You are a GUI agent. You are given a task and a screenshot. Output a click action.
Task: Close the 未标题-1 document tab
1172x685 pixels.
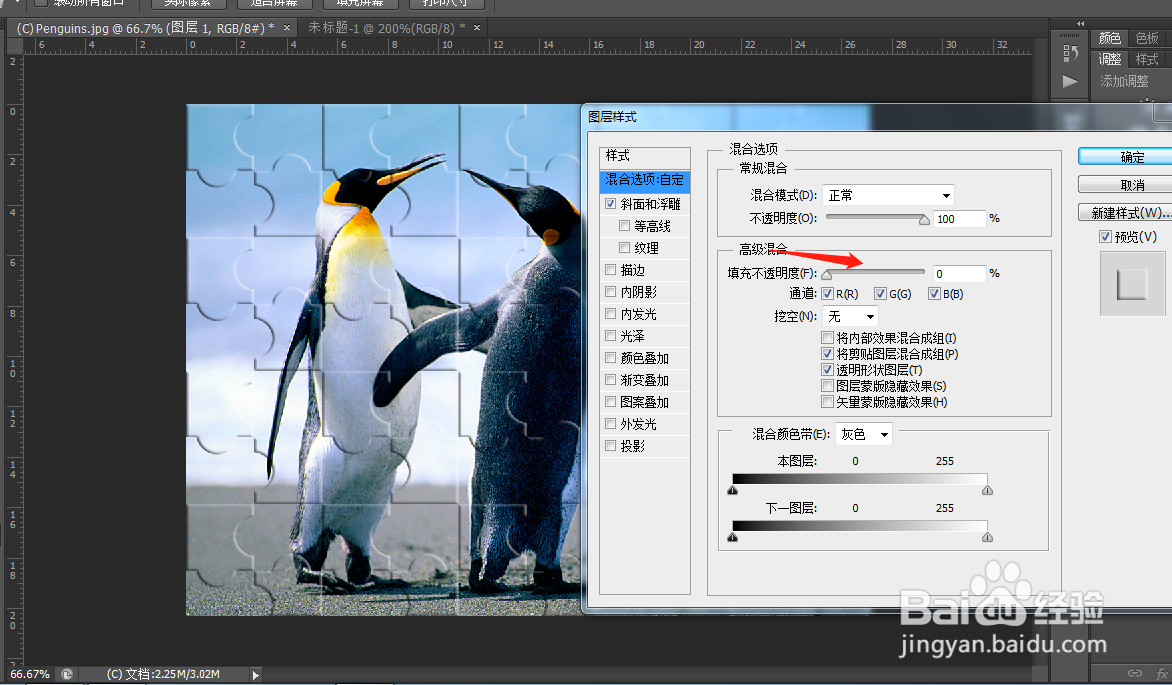(476, 28)
